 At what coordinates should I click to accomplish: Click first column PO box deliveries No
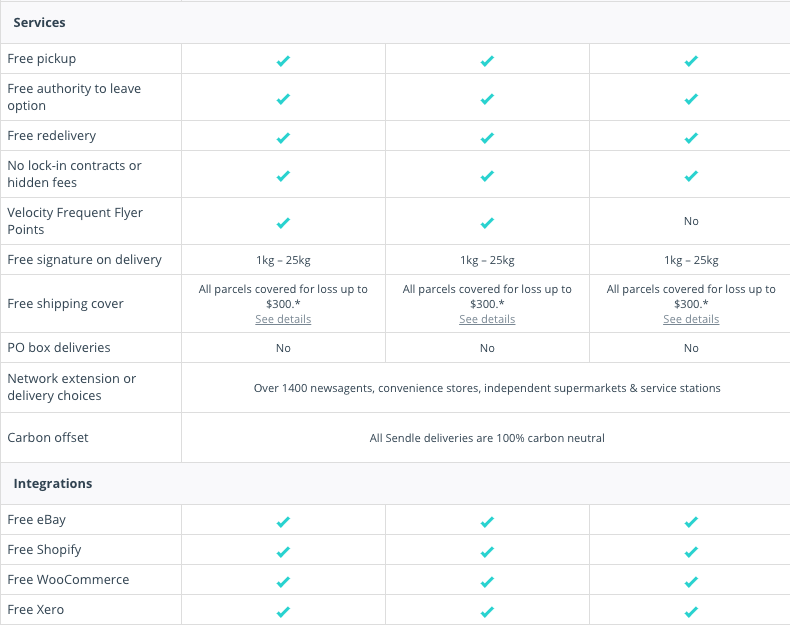click(x=283, y=348)
